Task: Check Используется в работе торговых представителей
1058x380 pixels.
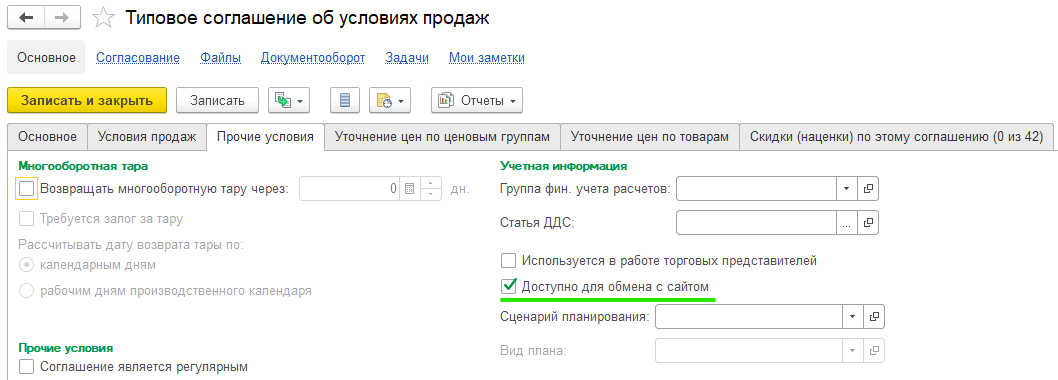Action: (508, 261)
